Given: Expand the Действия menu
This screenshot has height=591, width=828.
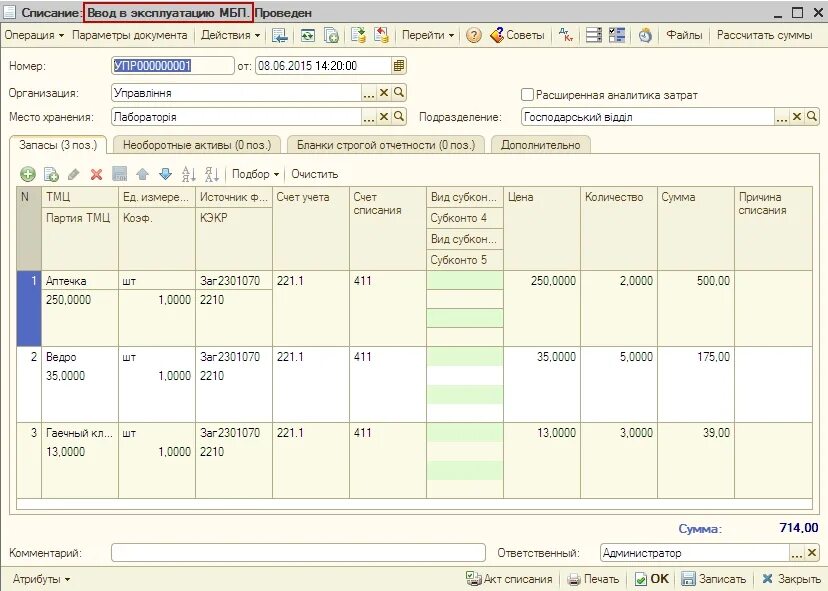Looking at the screenshot, I should [231, 35].
